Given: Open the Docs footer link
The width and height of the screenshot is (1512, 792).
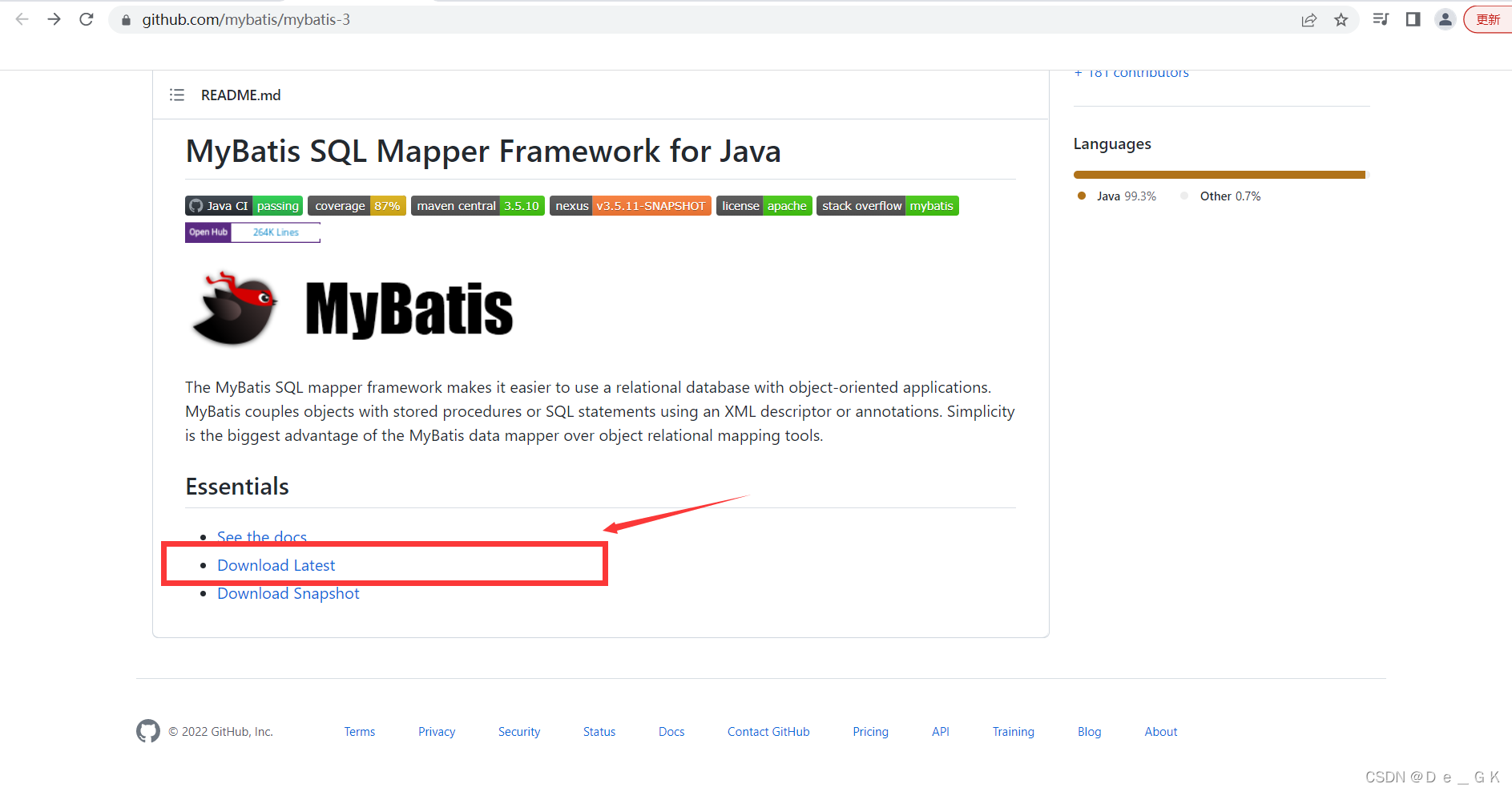Looking at the screenshot, I should pyautogui.click(x=671, y=732).
